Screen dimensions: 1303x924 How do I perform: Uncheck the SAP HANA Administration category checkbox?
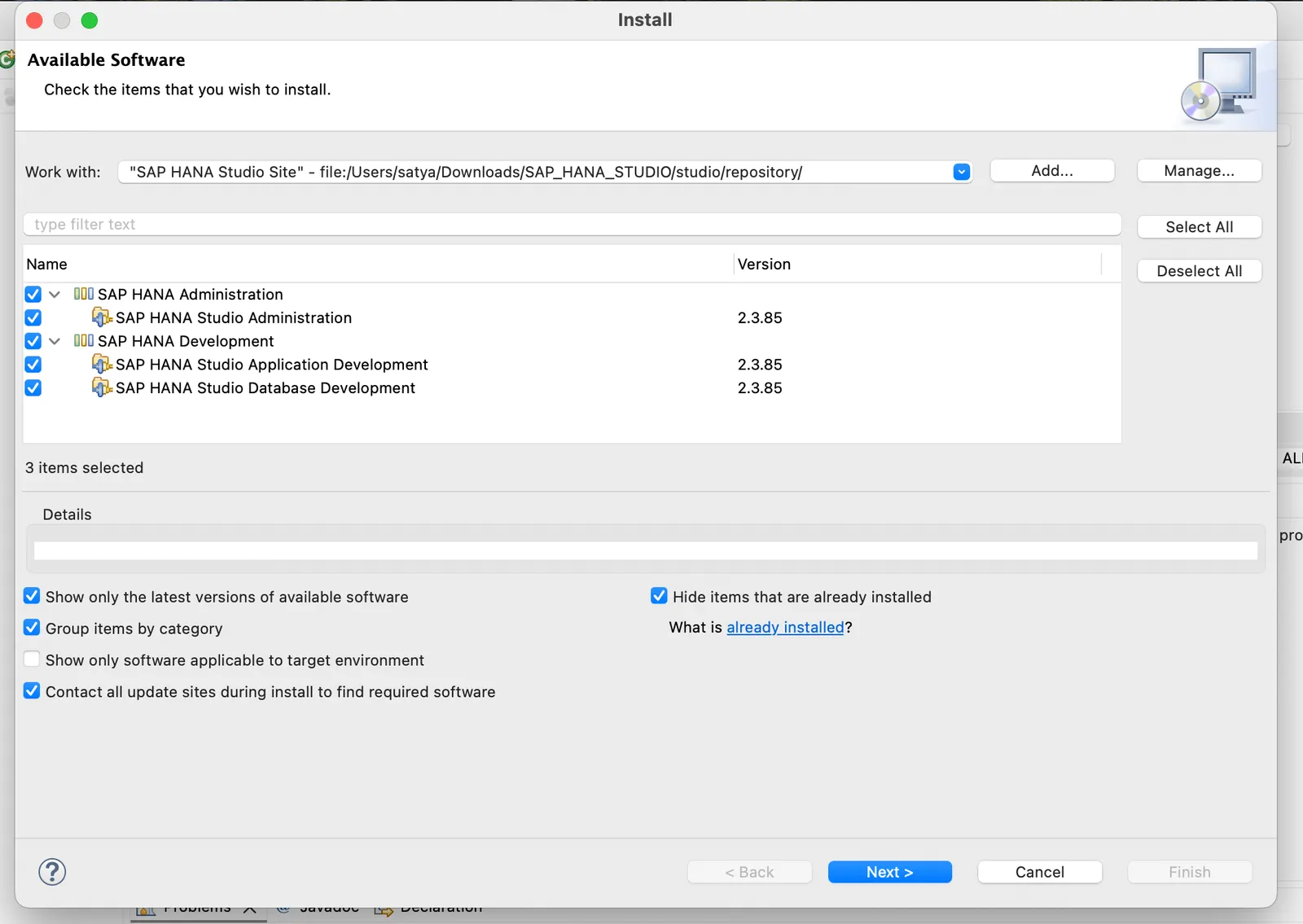(33, 294)
